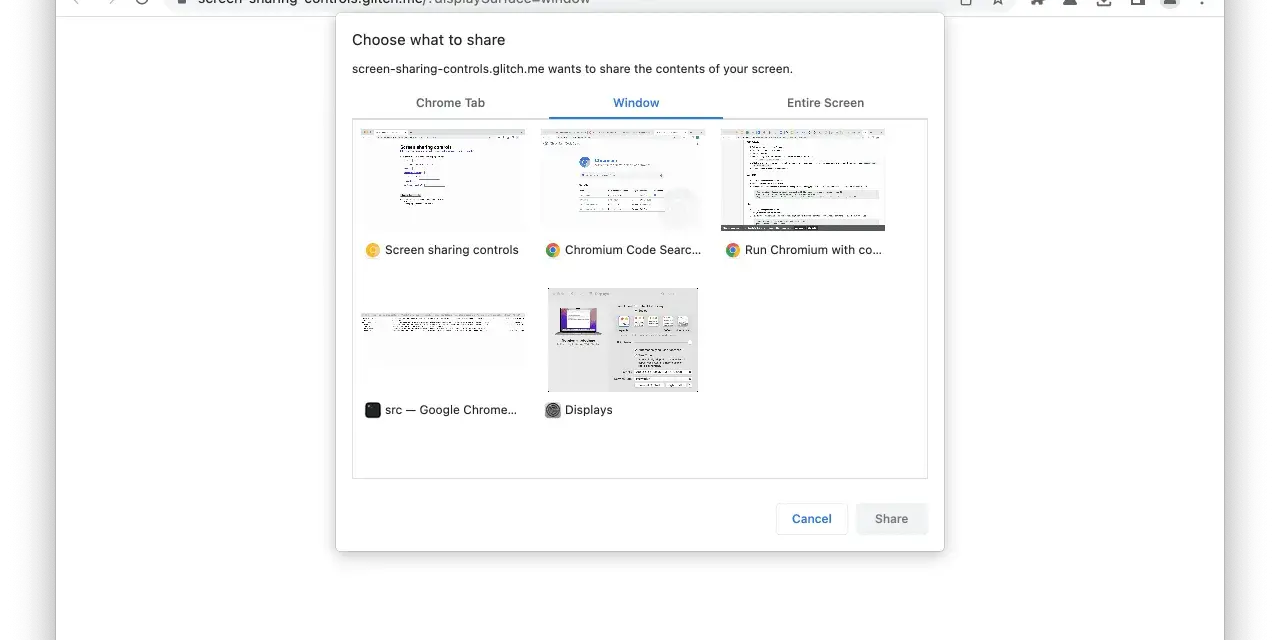
Task: Click the "Run Chromium with co..." label
Action: click(813, 250)
